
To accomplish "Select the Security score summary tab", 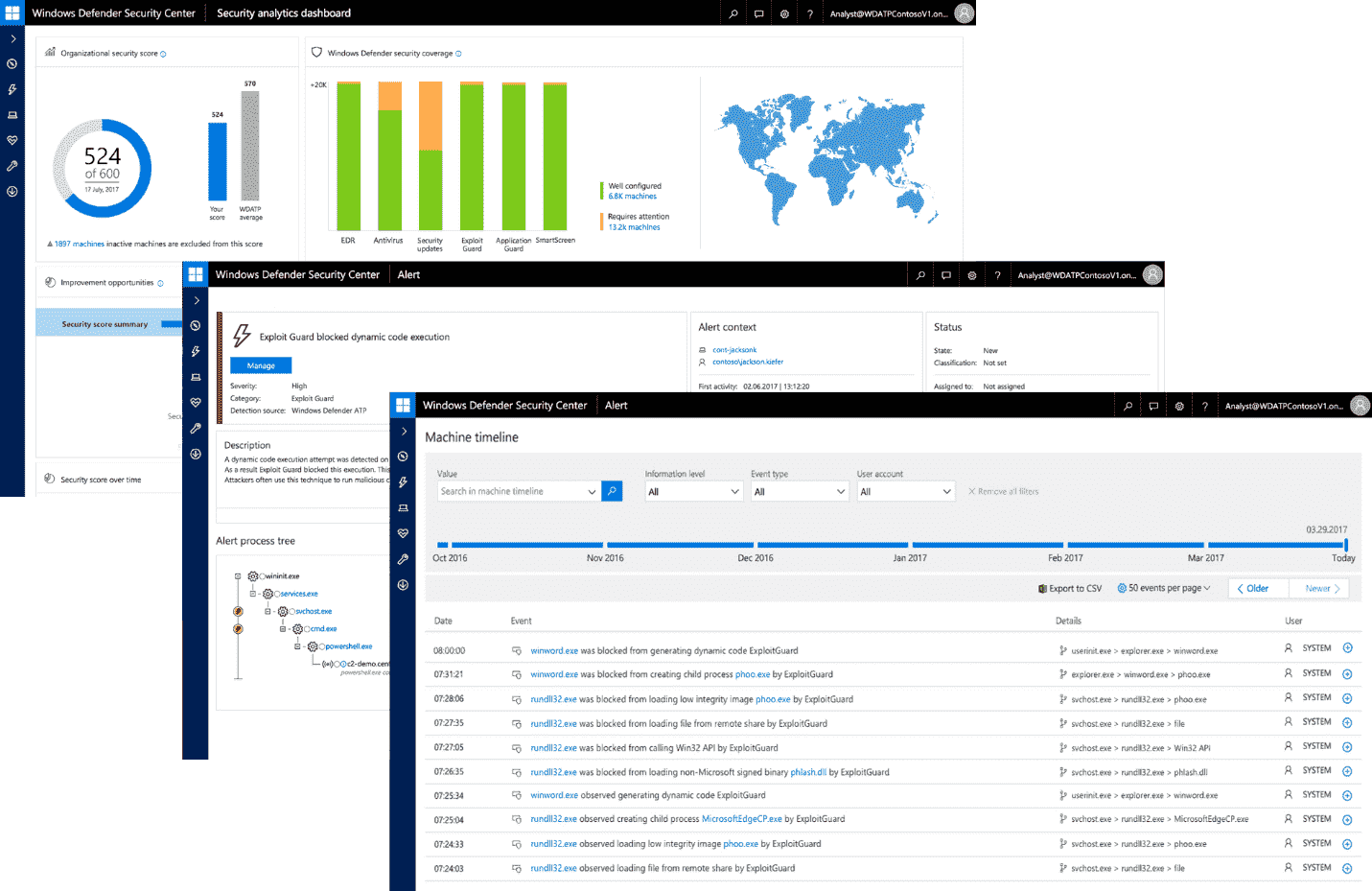I will pyautogui.click(x=105, y=324).
